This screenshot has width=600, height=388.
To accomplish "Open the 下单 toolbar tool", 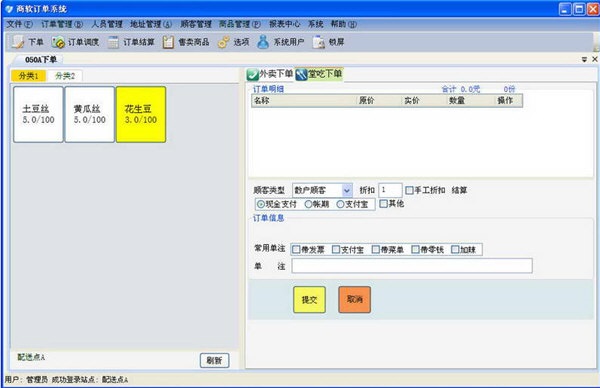I will tap(27, 42).
